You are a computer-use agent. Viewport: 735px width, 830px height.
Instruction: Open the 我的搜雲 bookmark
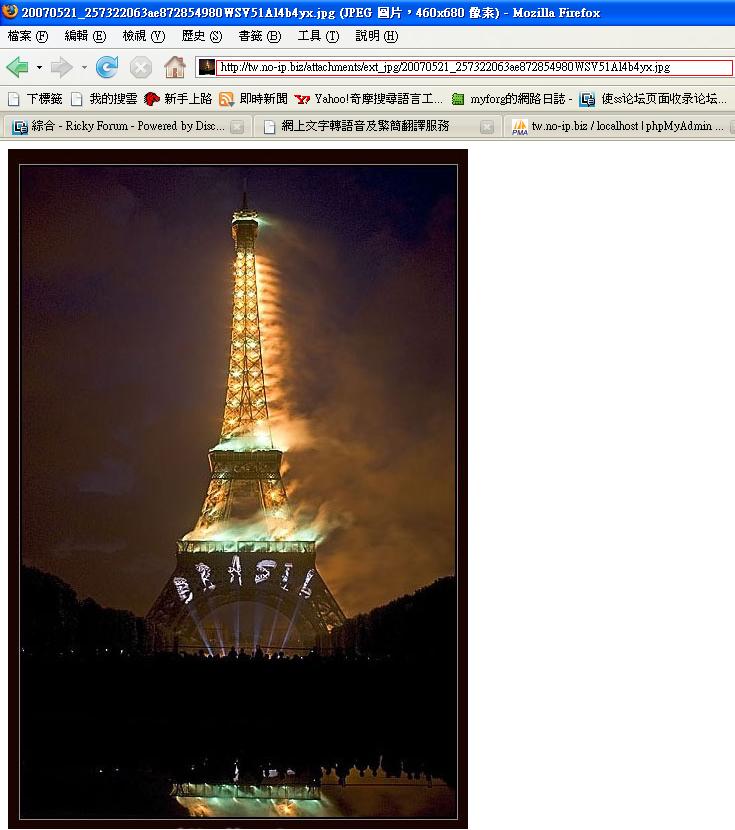104,99
